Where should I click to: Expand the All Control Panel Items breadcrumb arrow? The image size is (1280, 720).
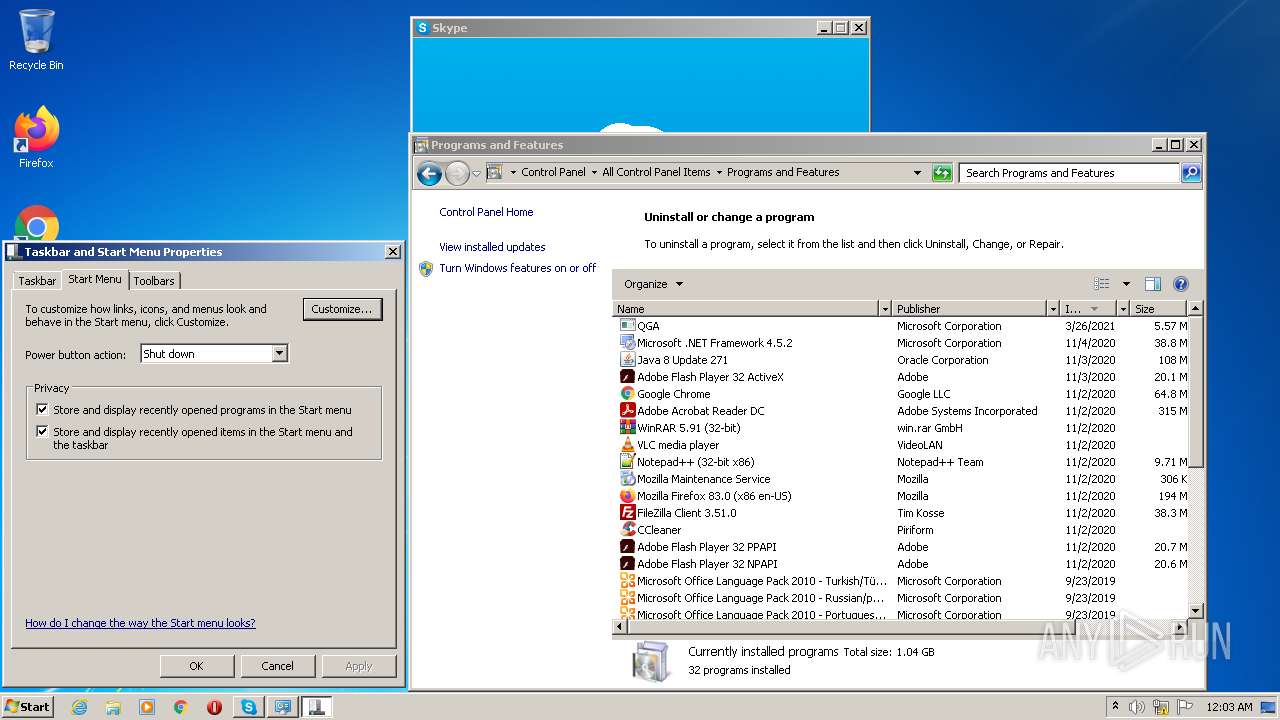pyautogui.click(x=718, y=172)
